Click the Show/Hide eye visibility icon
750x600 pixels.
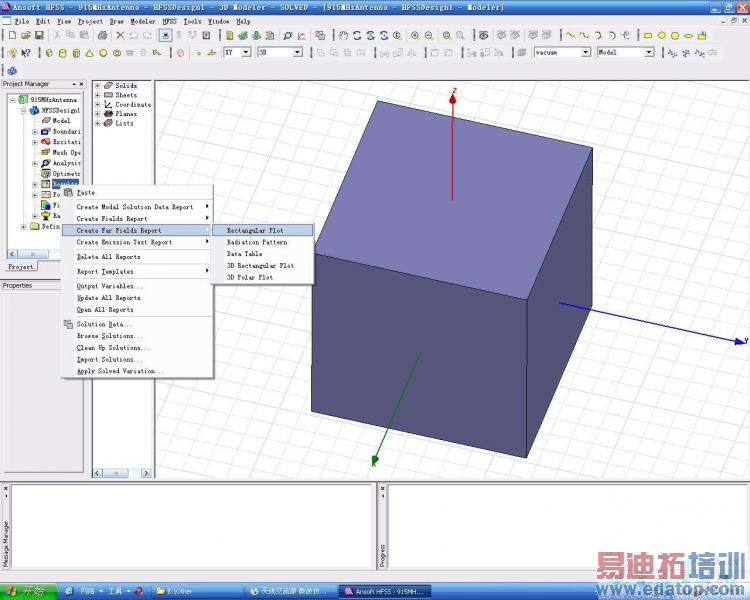click(484, 35)
